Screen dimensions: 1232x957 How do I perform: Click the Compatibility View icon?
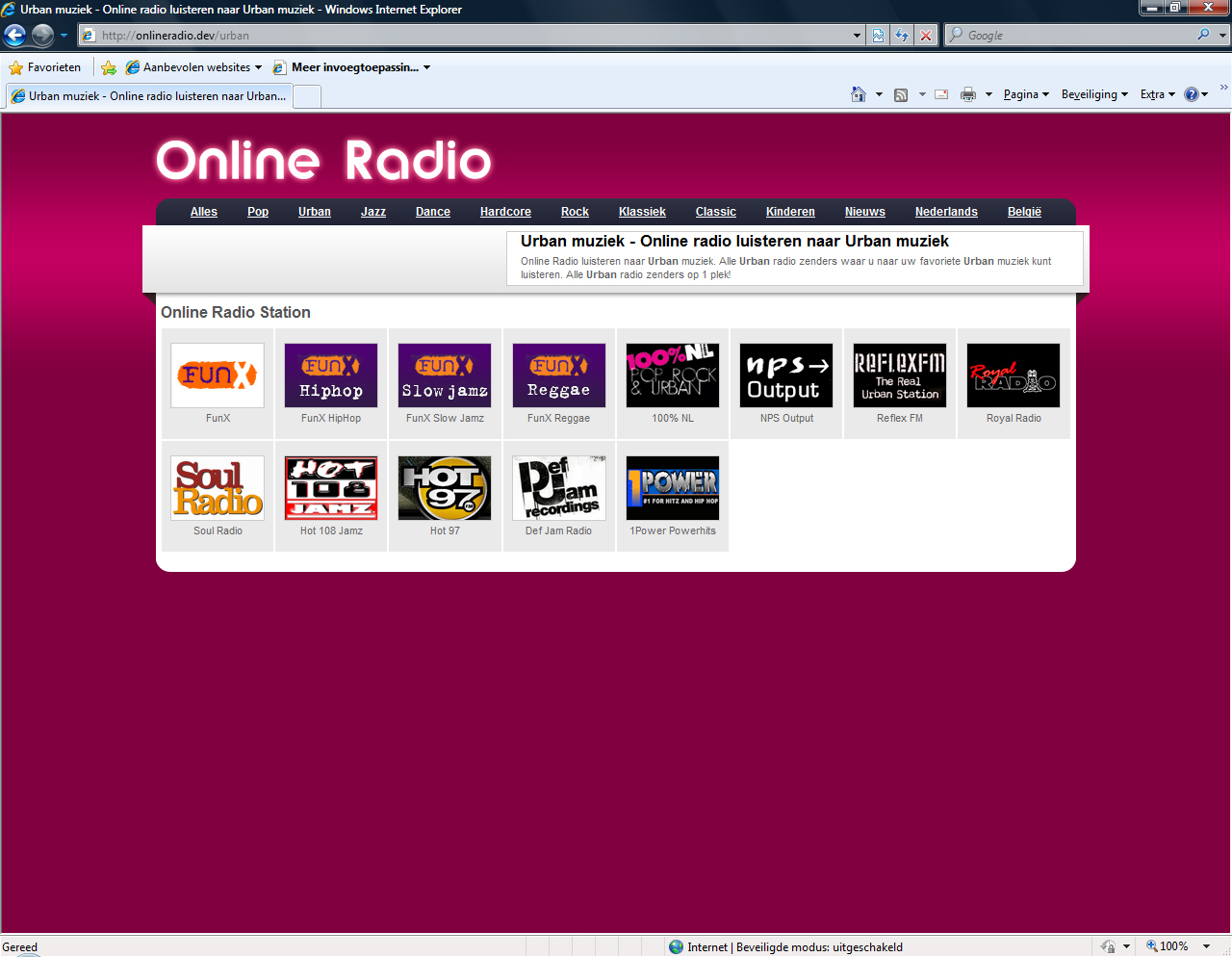pyautogui.click(x=878, y=36)
